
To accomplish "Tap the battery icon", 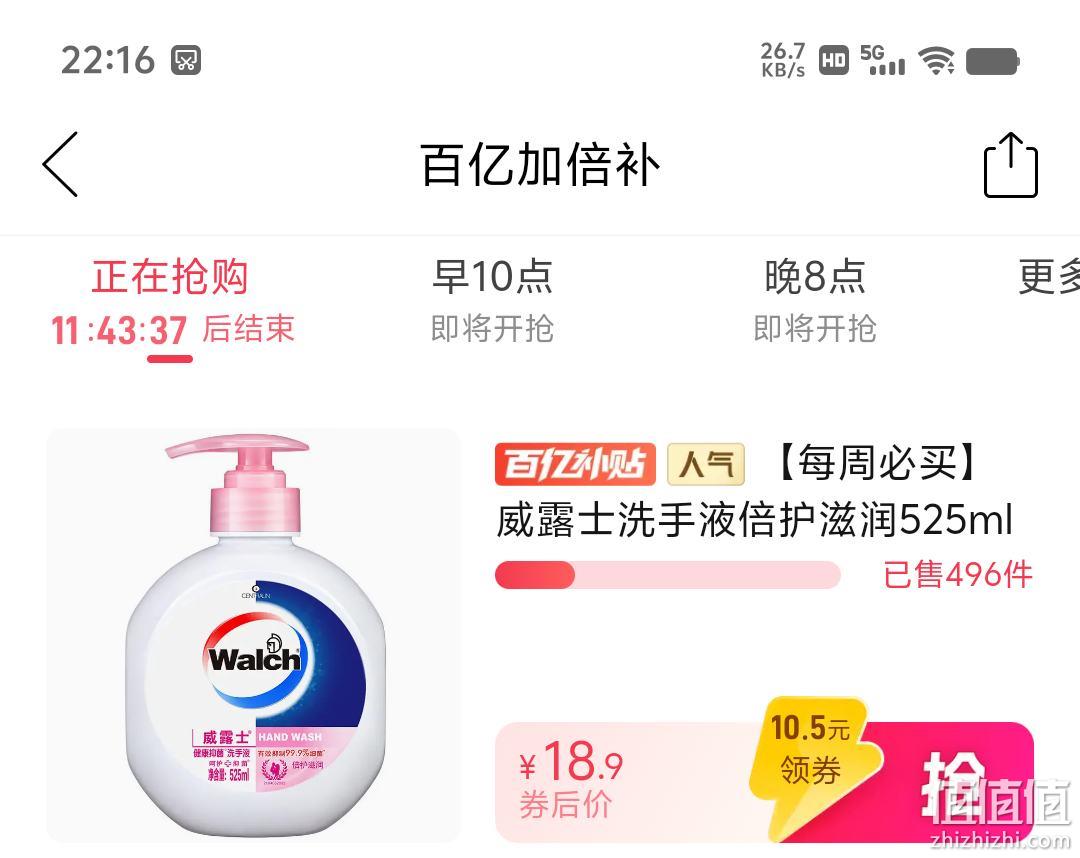I will point(993,61).
